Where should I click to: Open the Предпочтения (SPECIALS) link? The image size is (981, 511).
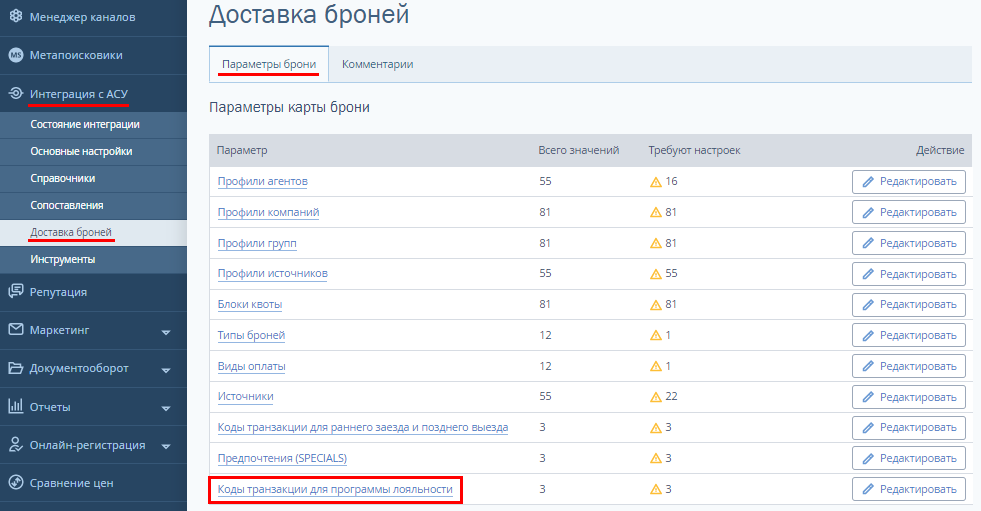[282, 458]
